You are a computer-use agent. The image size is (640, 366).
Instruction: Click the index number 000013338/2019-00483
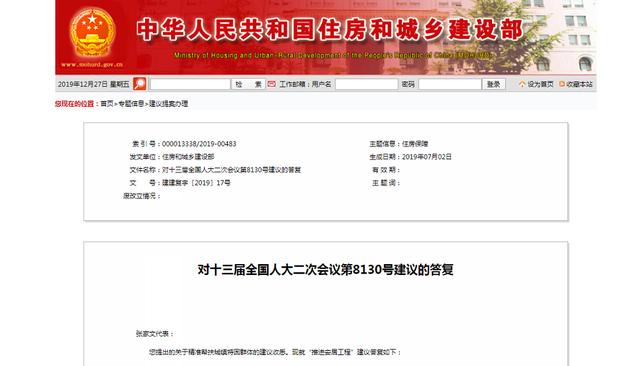tap(199, 144)
